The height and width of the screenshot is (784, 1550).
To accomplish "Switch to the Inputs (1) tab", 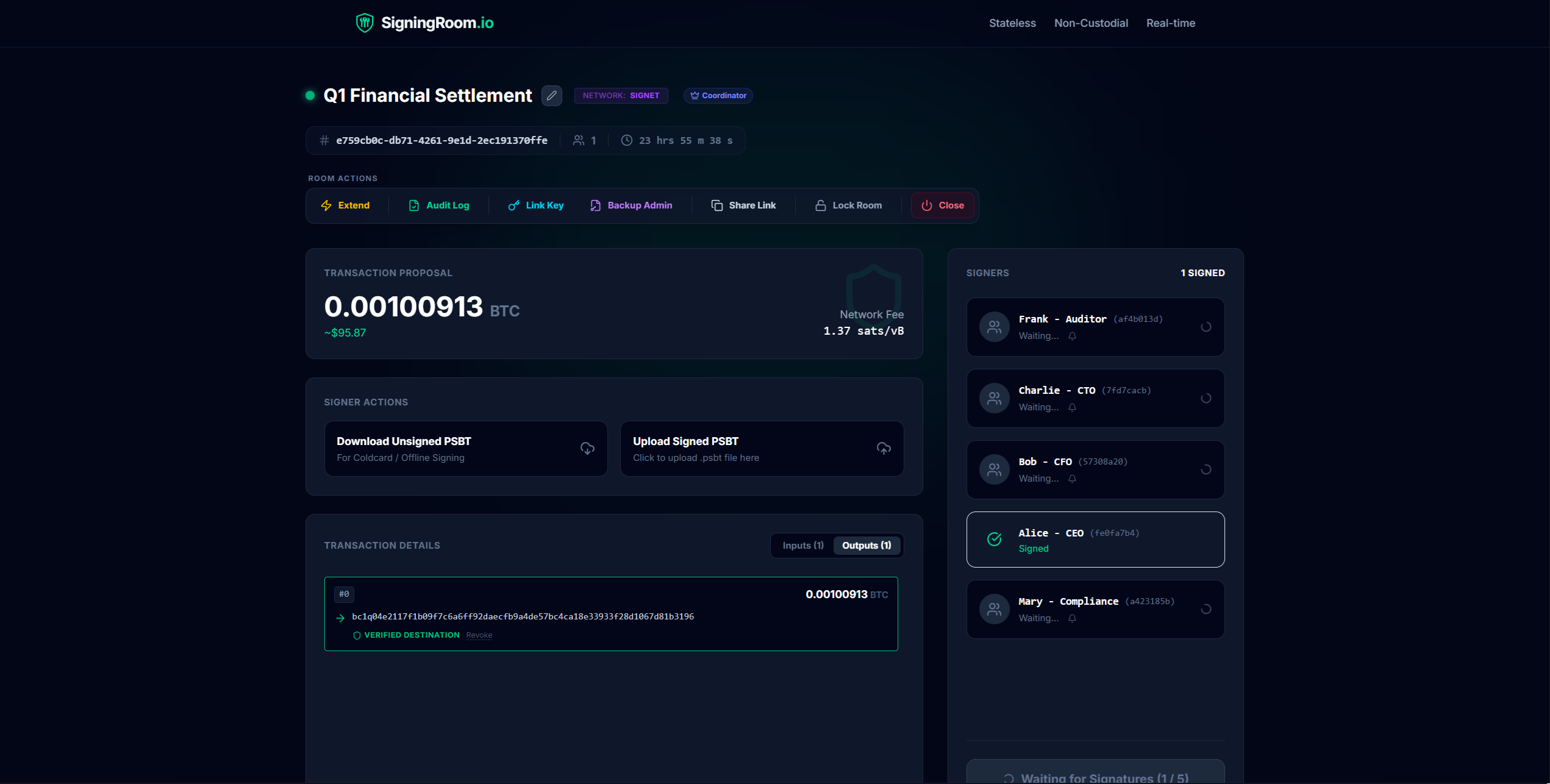I will 802,545.
